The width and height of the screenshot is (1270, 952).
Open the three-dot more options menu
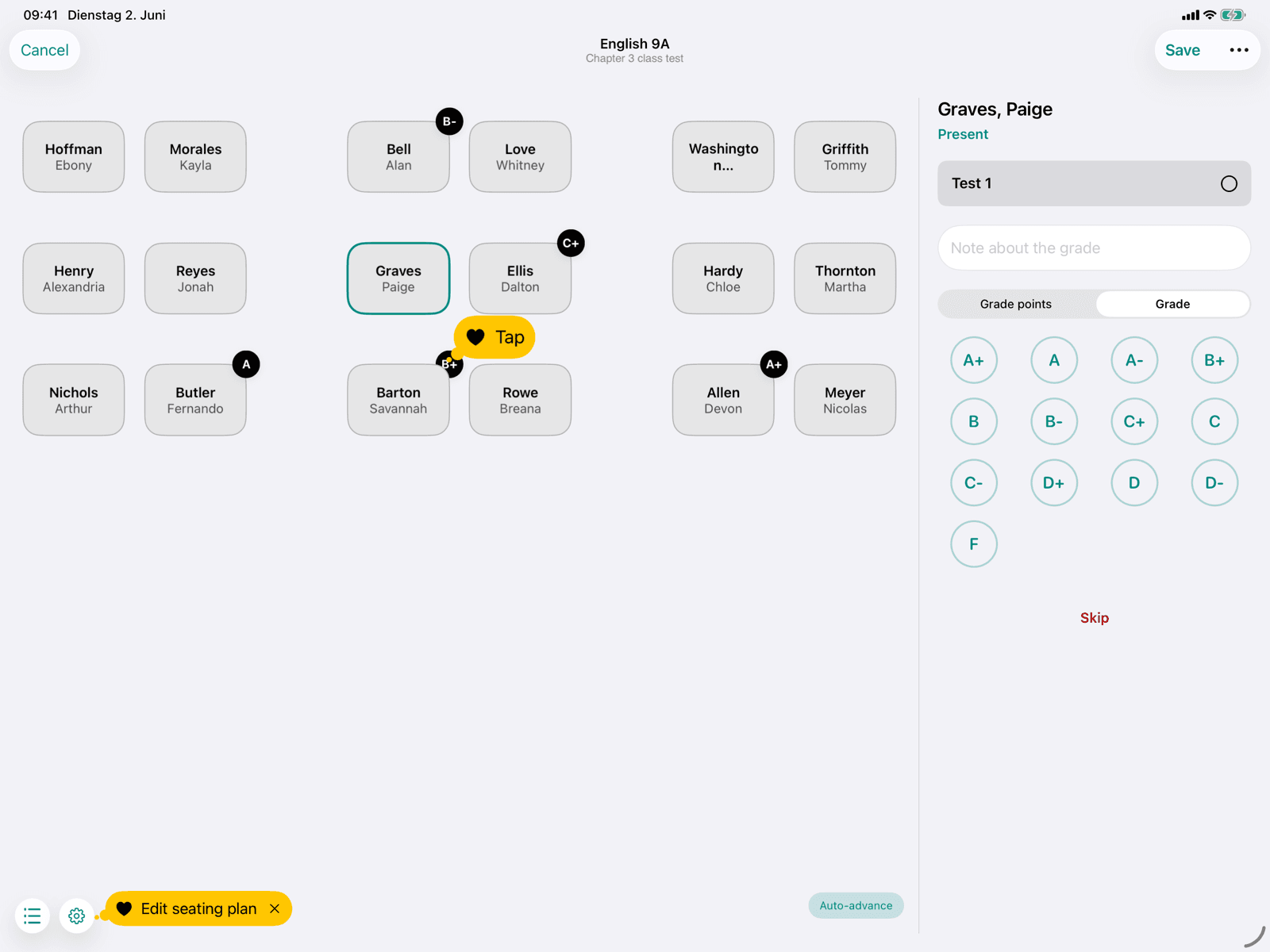tap(1238, 50)
